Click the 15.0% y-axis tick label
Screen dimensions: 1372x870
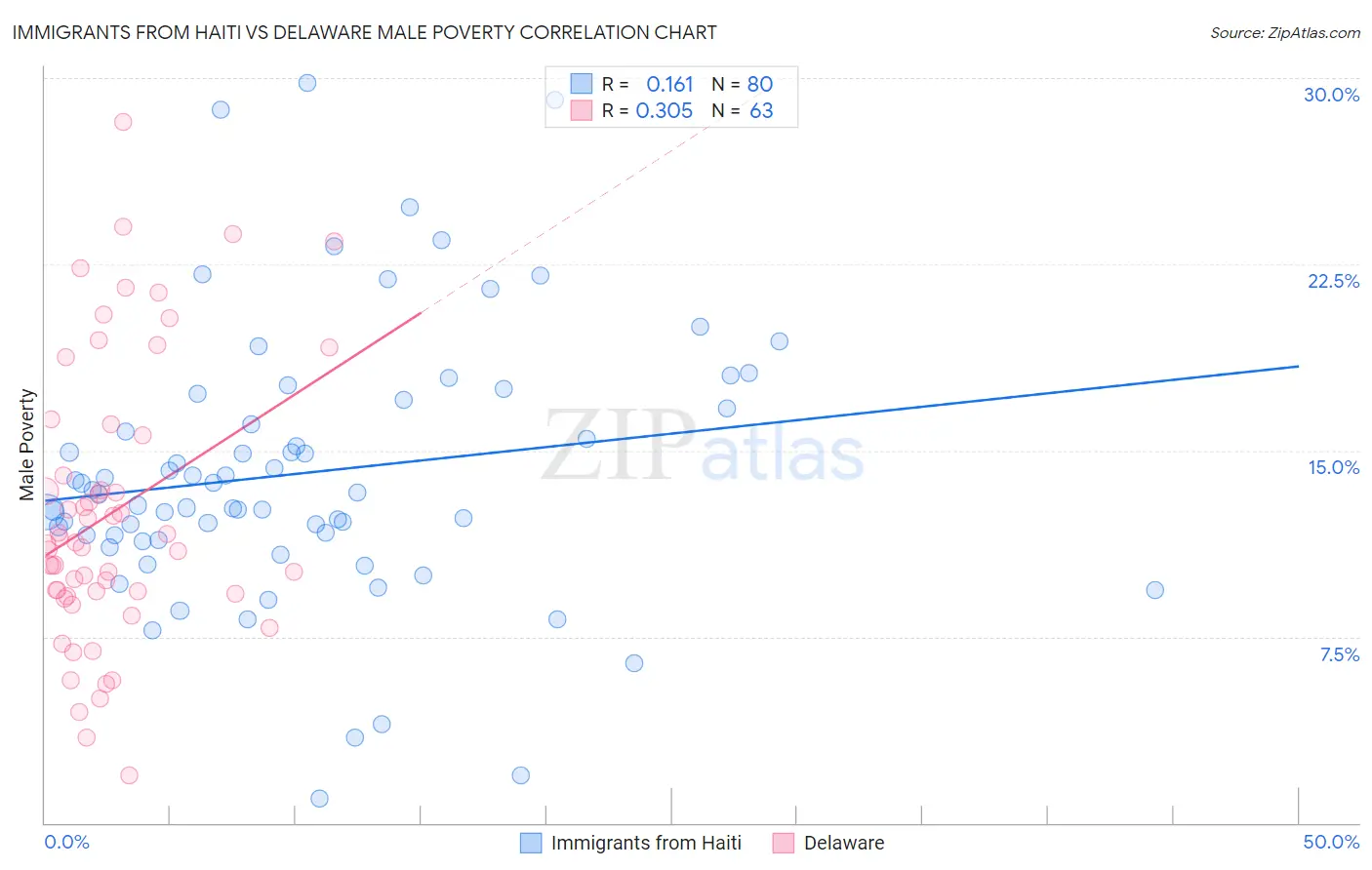[1333, 467]
